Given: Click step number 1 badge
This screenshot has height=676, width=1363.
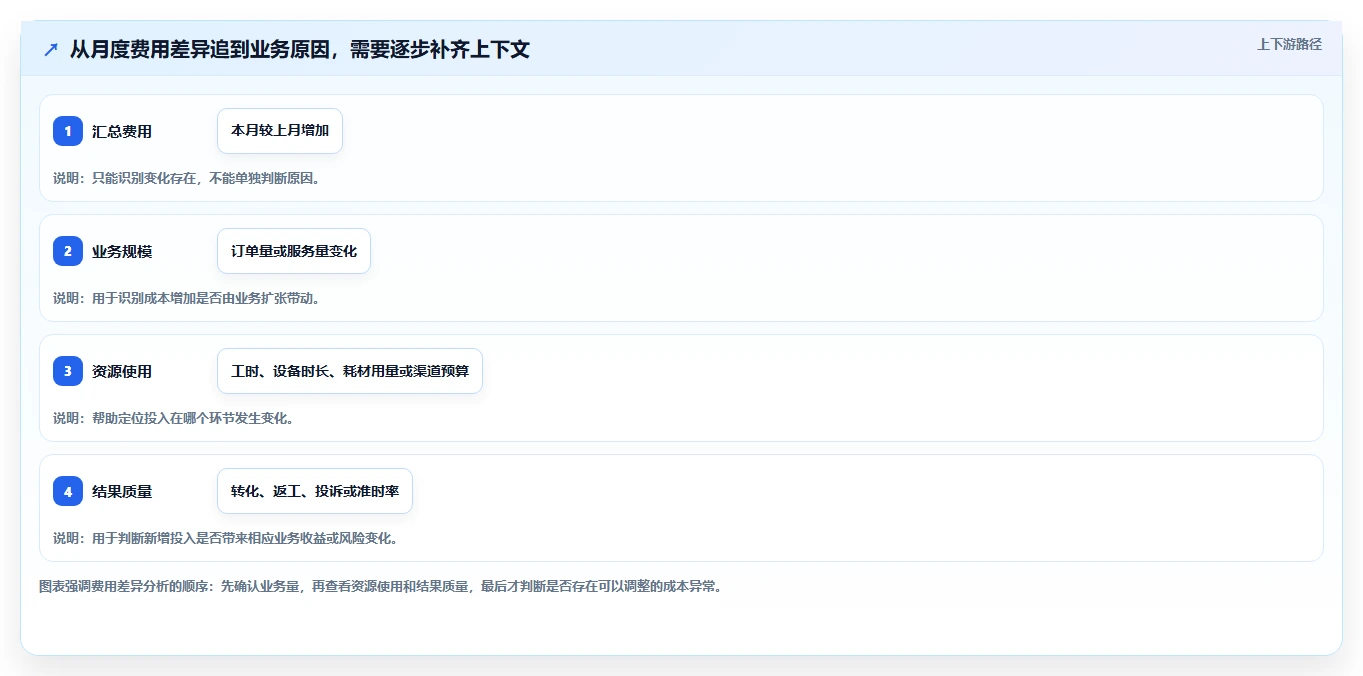Looking at the screenshot, I should [x=68, y=131].
